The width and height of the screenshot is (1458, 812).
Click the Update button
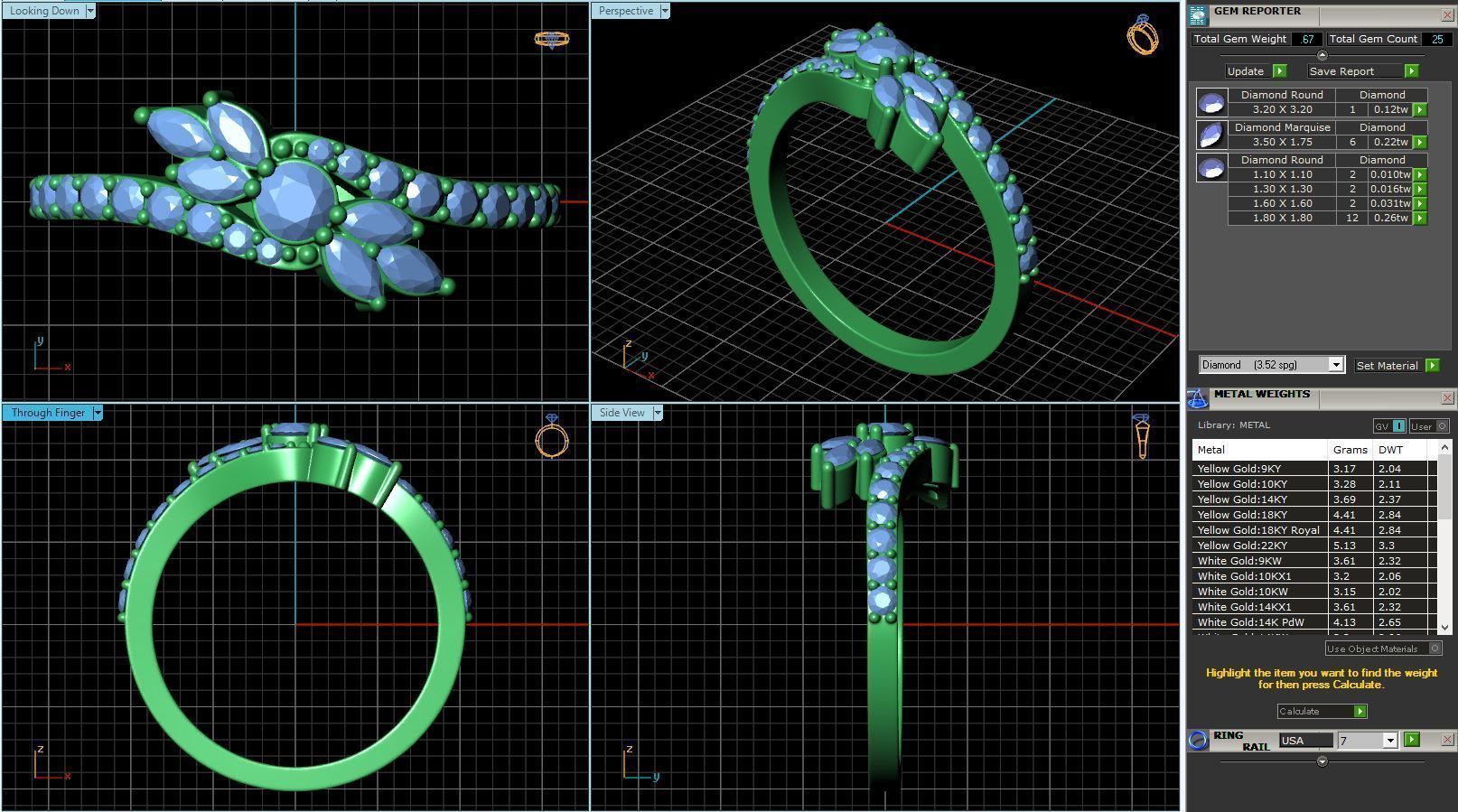(x=1246, y=70)
